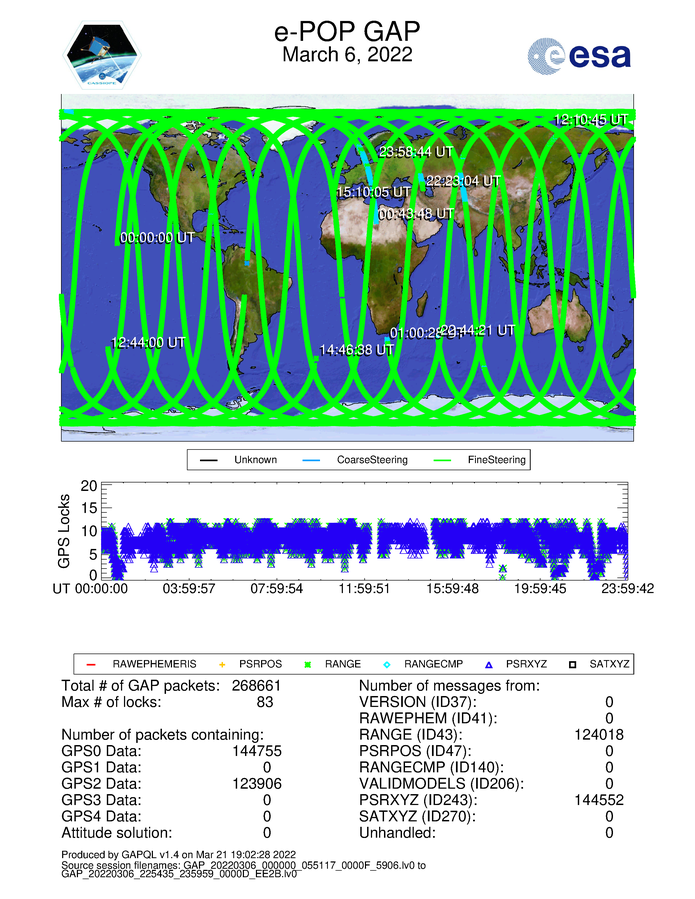The image size is (695, 899).
Task: Click the e-POP GAP title text
Action: click(346, 32)
